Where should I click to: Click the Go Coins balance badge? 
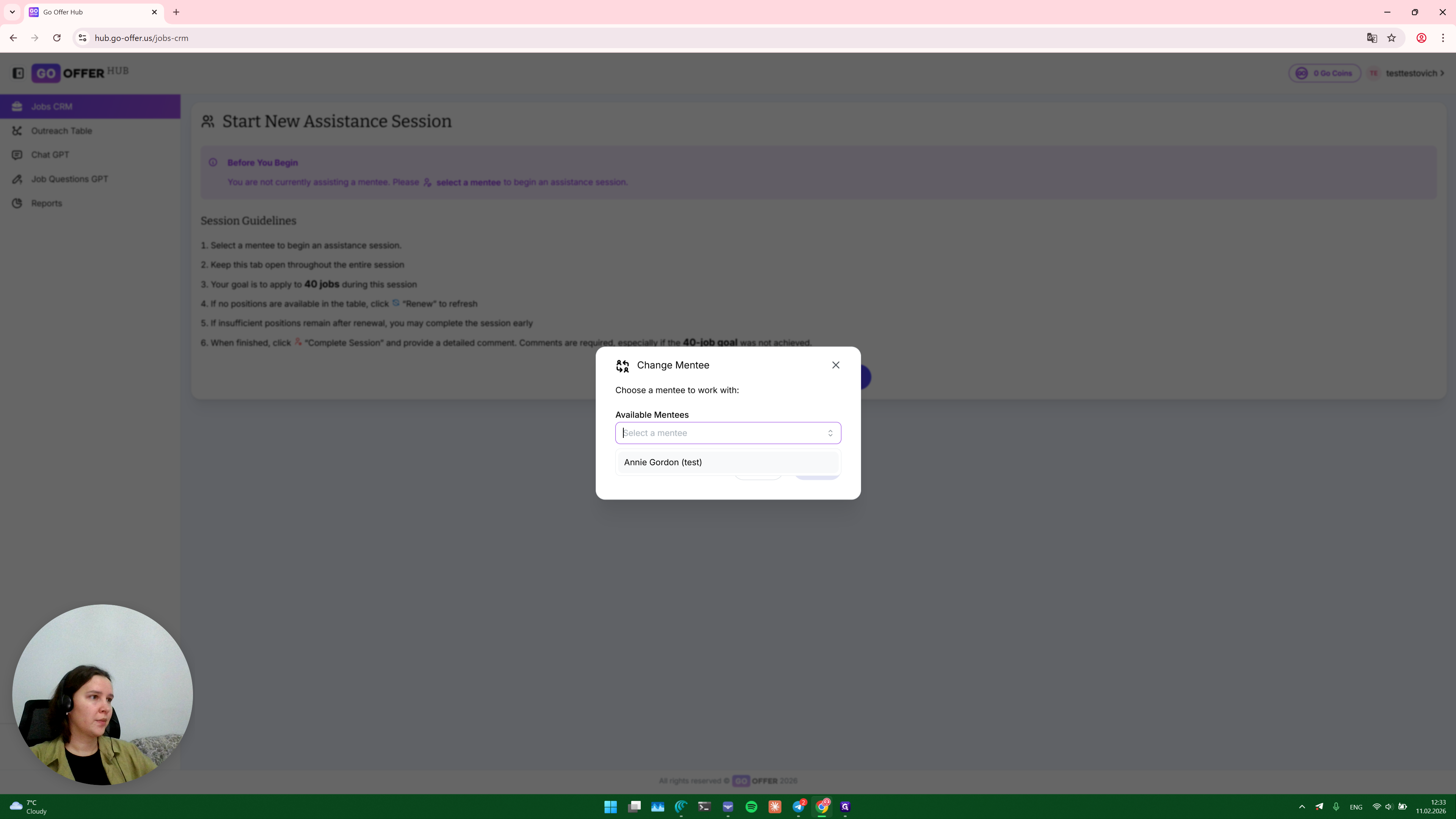pos(1324,73)
